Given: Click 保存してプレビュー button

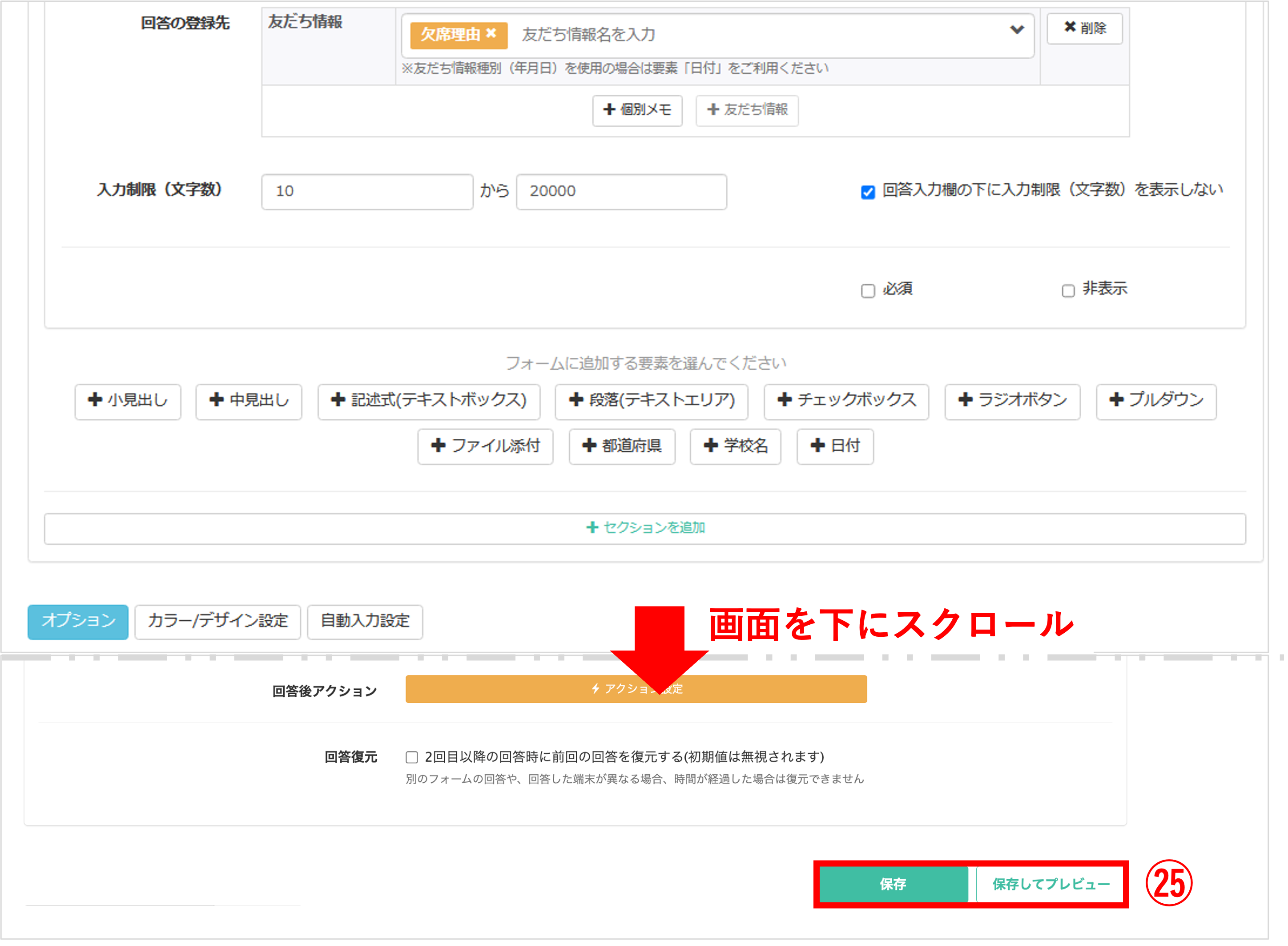Looking at the screenshot, I should [1051, 884].
